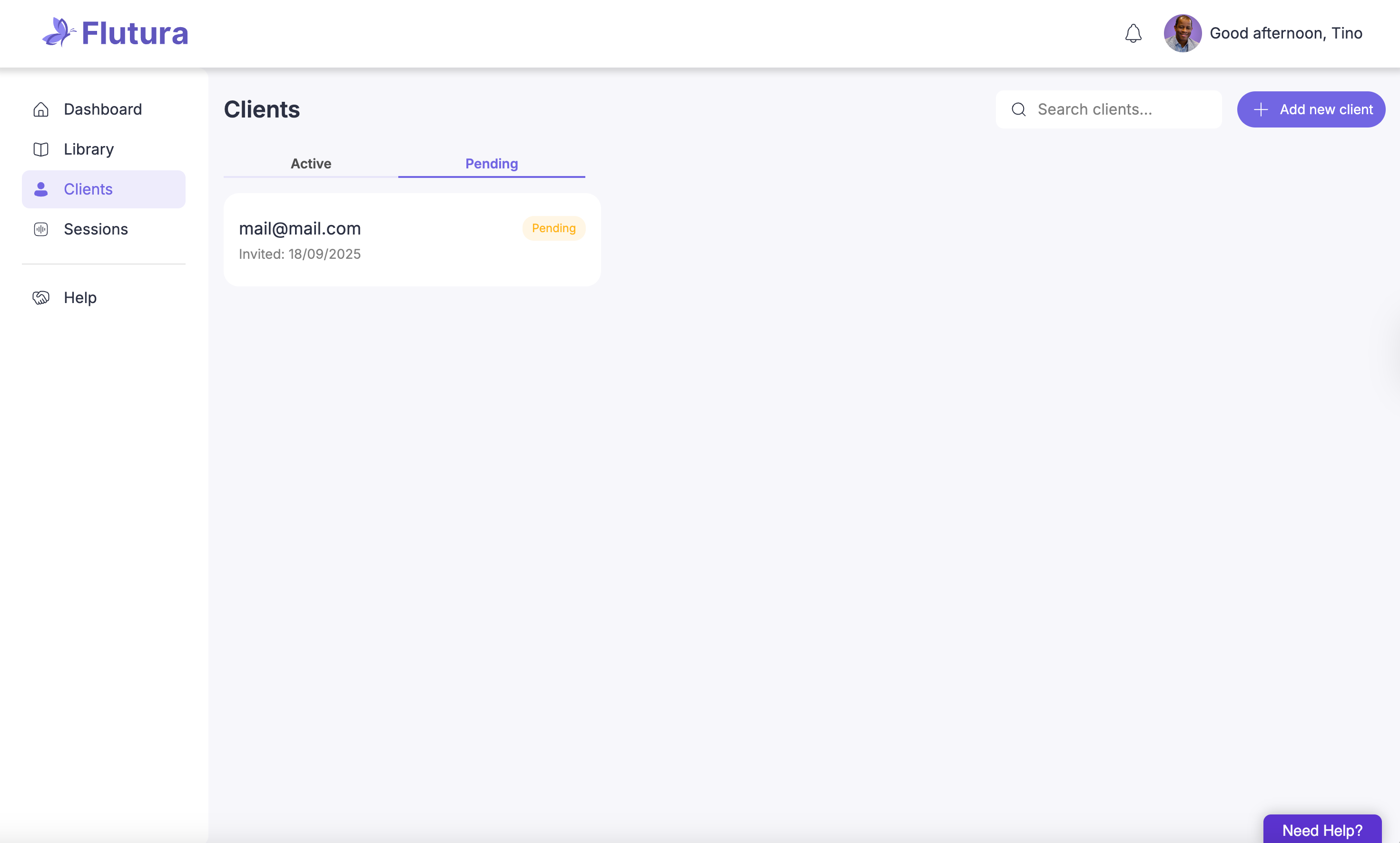1400x843 pixels.
Task: Click the plus icon on Add new client
Action: (x=1261, y=109)
